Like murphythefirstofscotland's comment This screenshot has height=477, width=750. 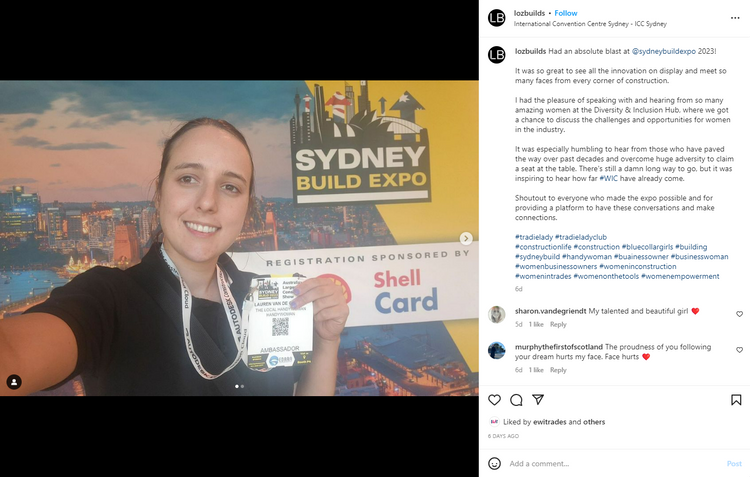point(739,350)
